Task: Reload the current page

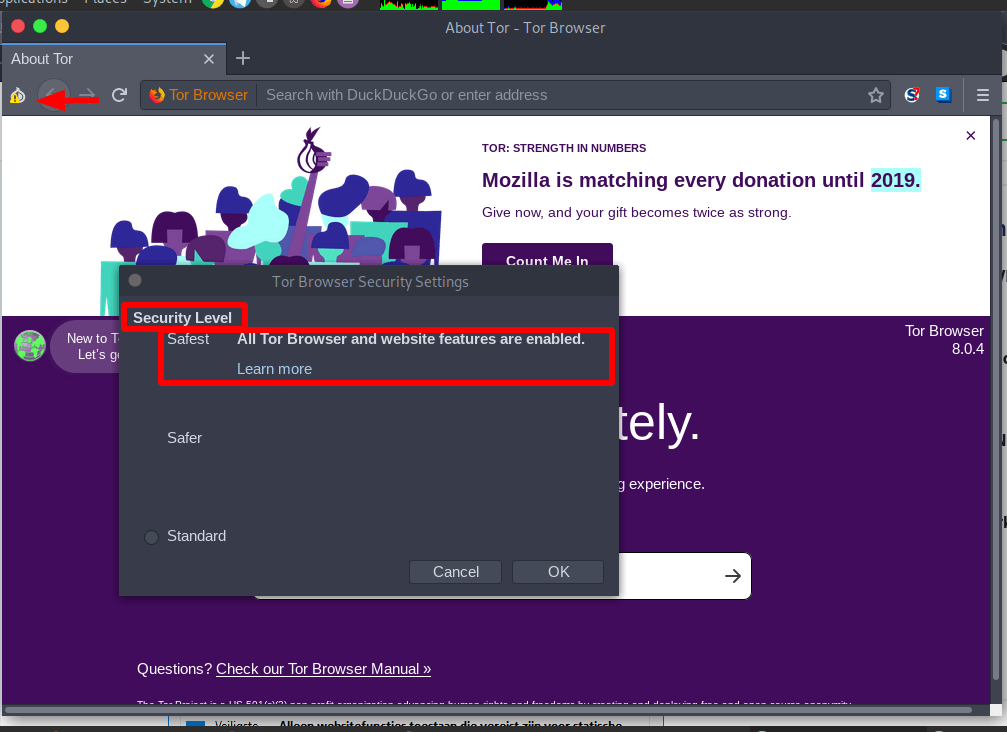Action: pyautogui.click(x=119, y=95)
